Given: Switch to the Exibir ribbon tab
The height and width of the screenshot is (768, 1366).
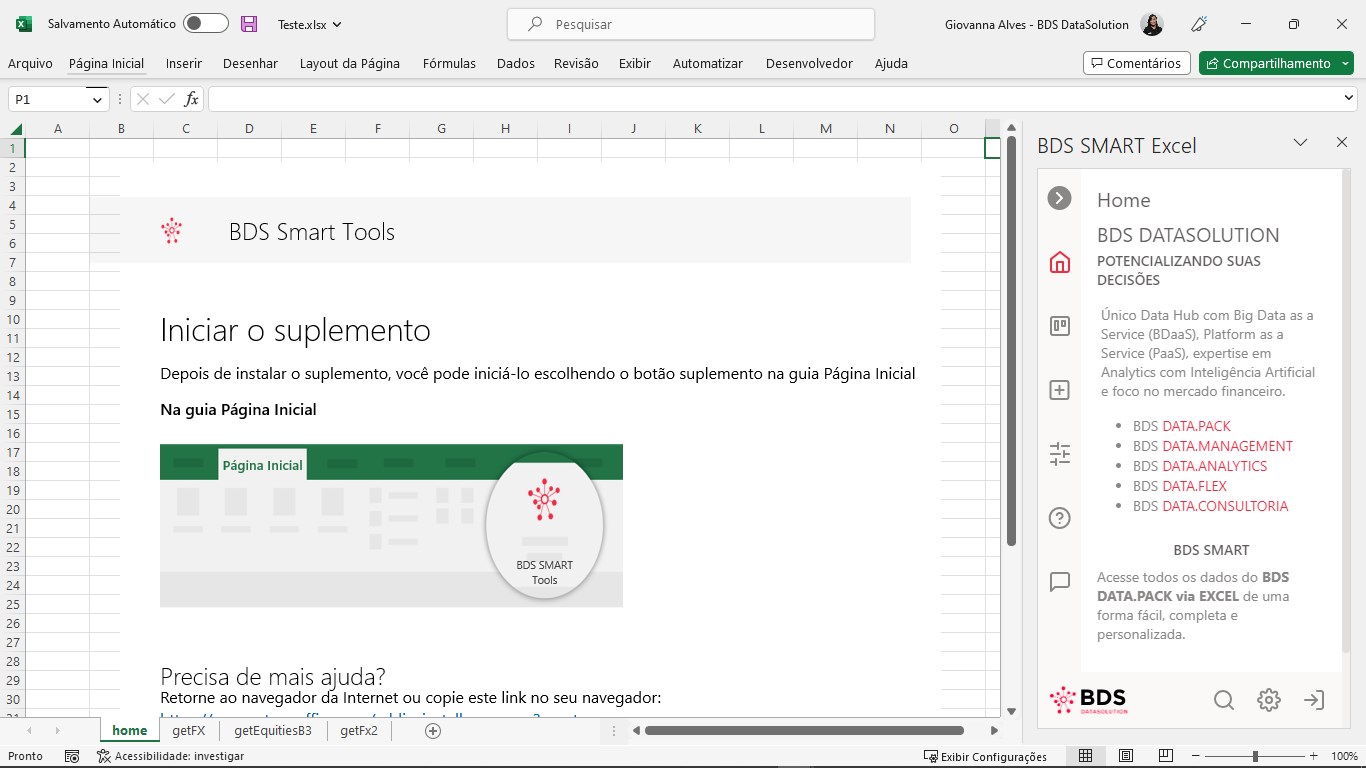Looking at the screenshot, I should 635,63.
